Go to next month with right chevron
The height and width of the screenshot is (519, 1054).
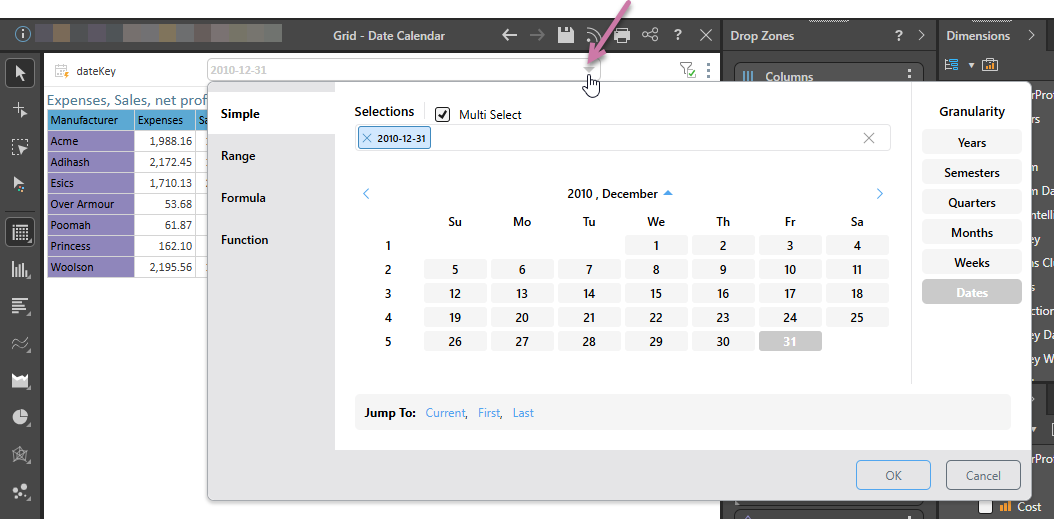(880, 194)
